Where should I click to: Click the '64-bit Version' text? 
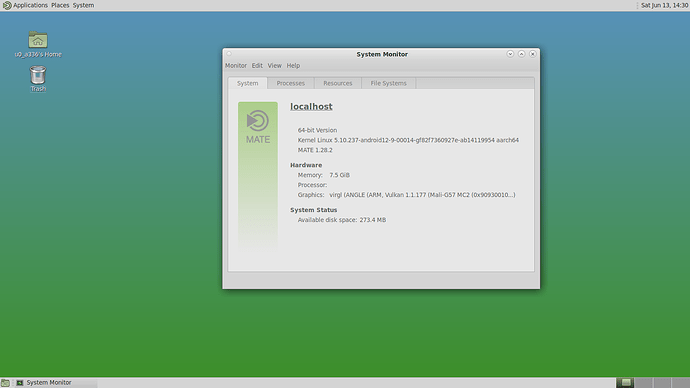317,130
